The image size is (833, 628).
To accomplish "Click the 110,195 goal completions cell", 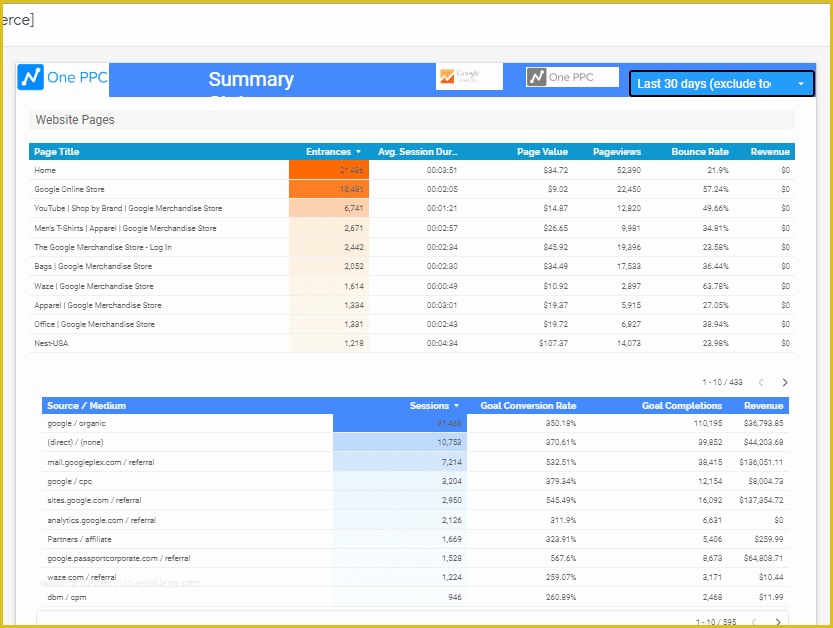I will pyautogui.click(x=708, y=423).
